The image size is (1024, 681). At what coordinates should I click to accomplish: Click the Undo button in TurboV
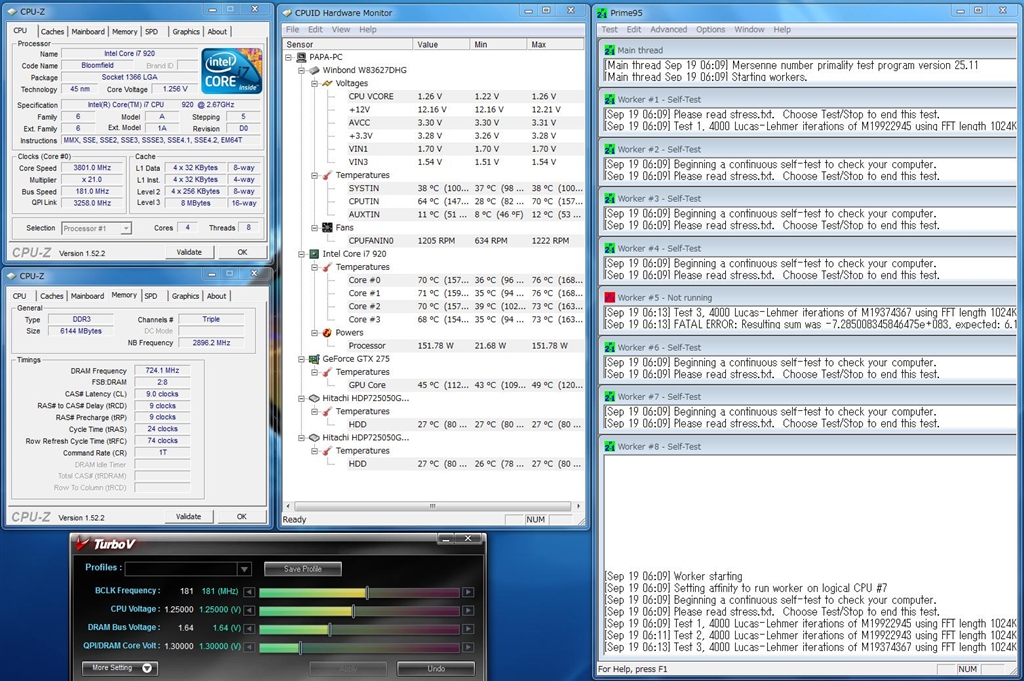[x=436, y=668]
